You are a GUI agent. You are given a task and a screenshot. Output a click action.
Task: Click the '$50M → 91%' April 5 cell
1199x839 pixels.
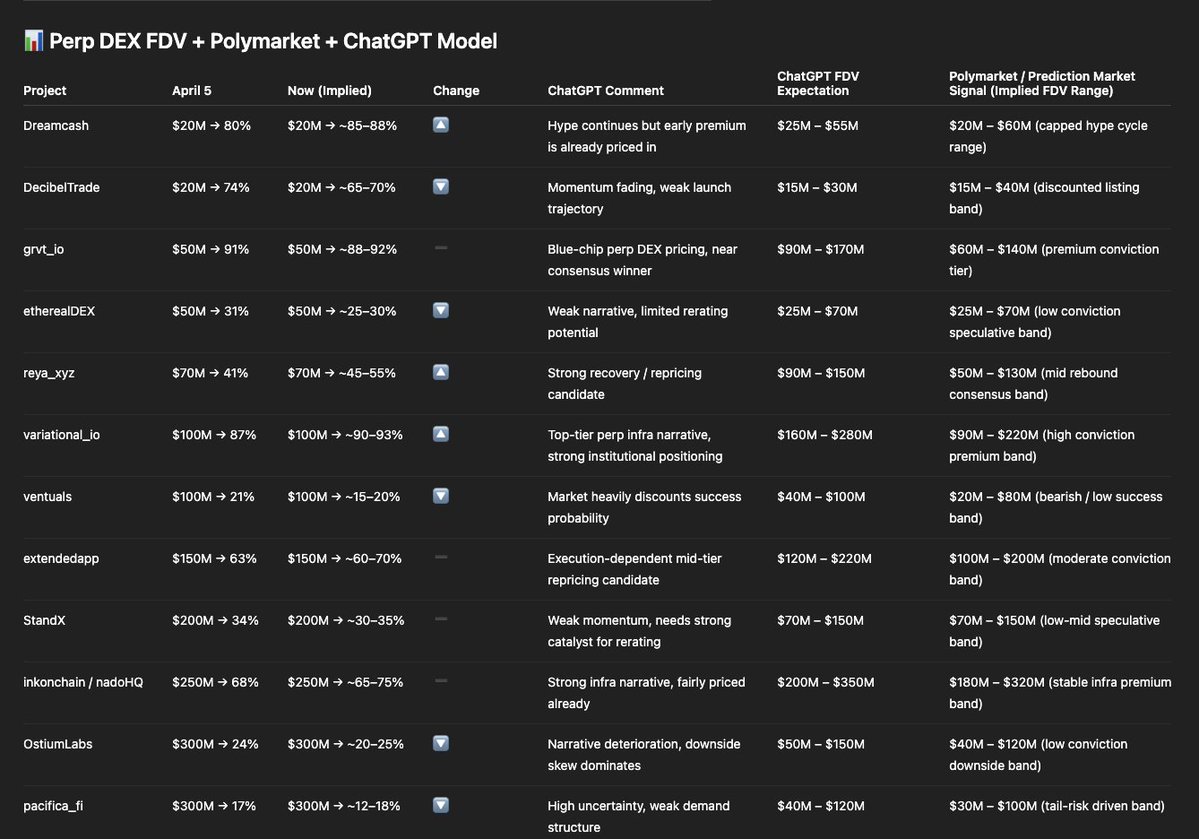(210, 249)
